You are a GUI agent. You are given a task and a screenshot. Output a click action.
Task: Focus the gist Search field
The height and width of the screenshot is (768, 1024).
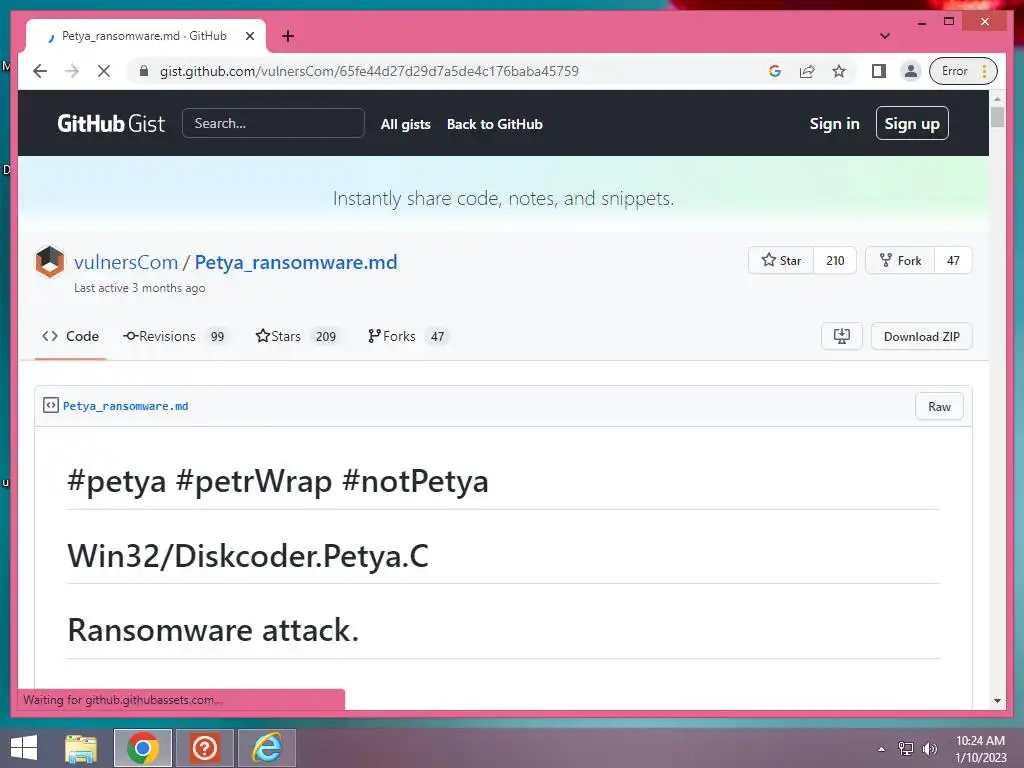273,123
